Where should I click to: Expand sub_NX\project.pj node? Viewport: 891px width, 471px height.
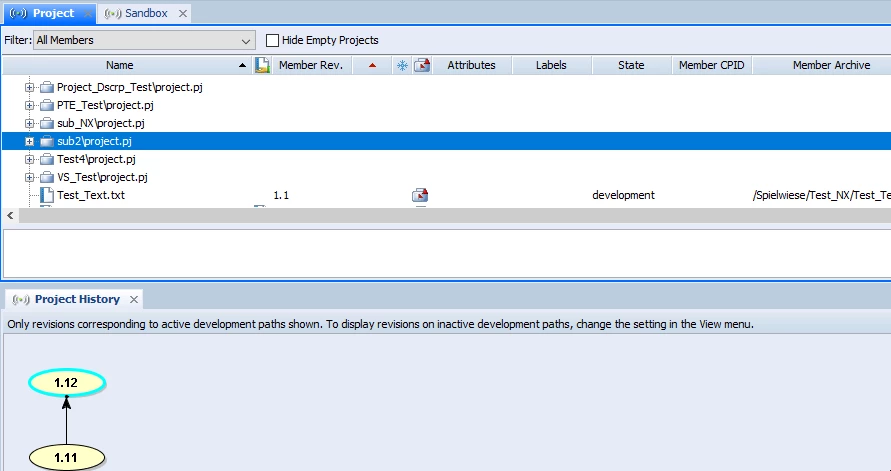(30, 123)
